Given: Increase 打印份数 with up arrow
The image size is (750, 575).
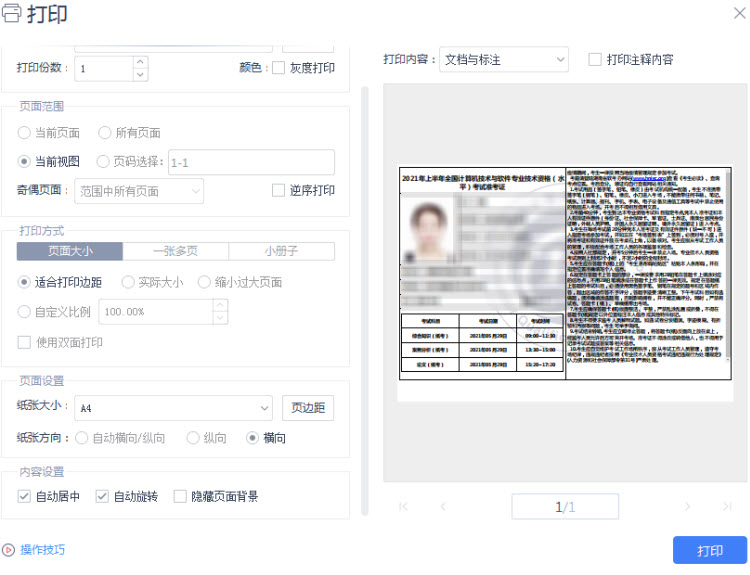Looking at the screenshot, I should click(140, 62).
